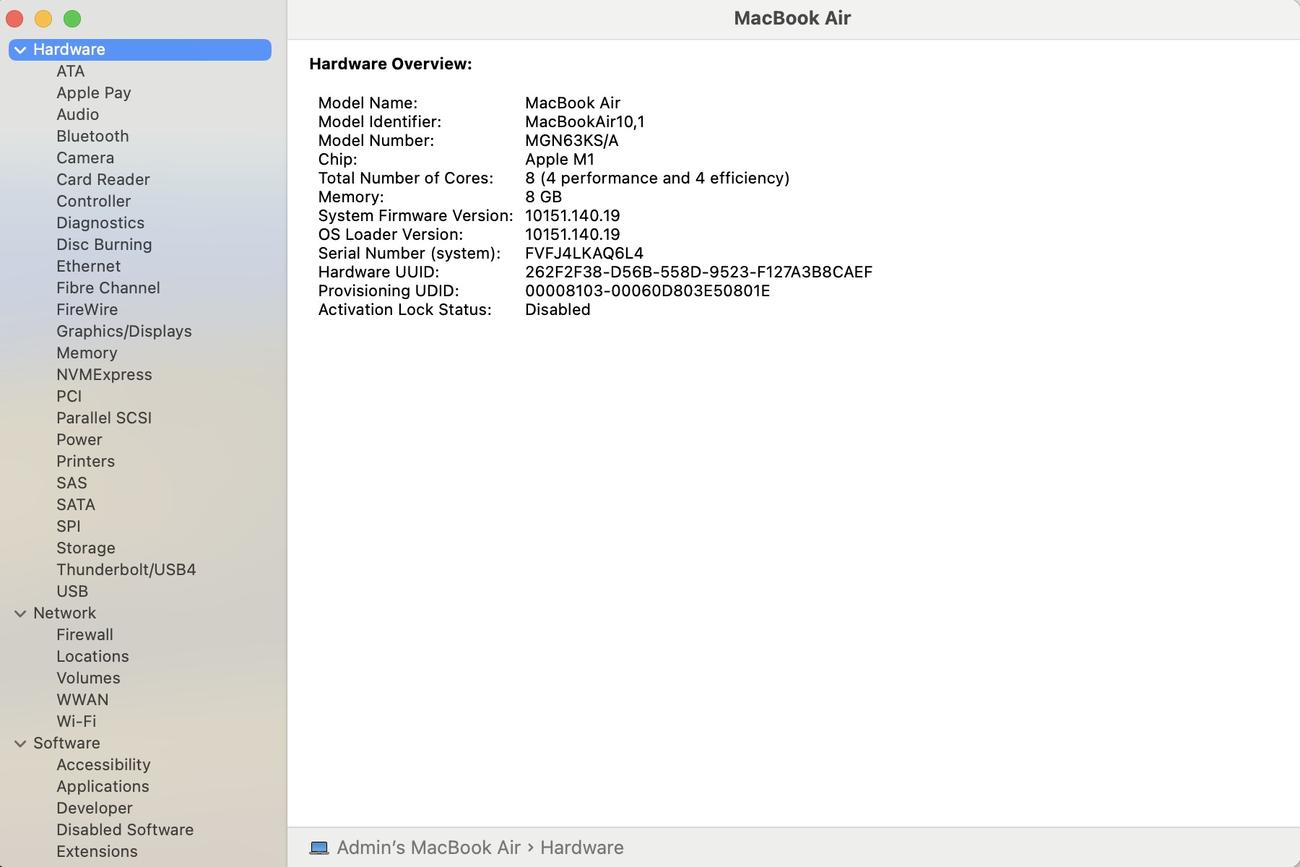Image resolution: width=1300 pixels, height=867 pixels.
Task: Click the laptop icon in the path bar
Action: point(319,848)
